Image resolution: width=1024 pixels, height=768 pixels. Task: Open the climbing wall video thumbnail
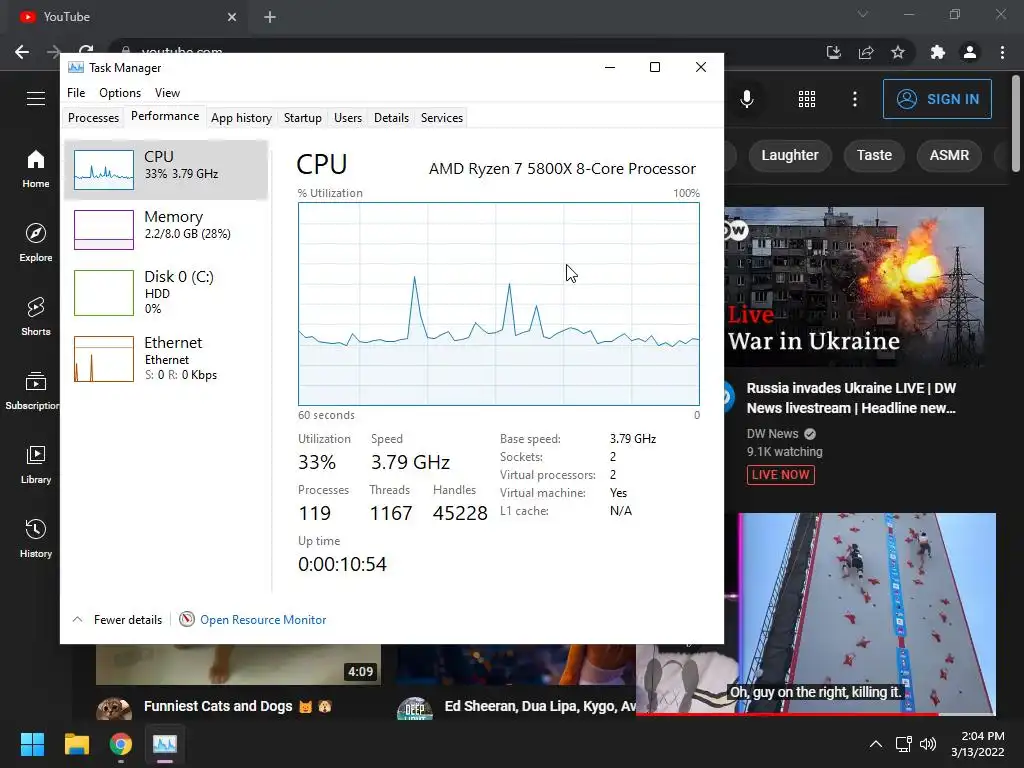tap(867, 613)
